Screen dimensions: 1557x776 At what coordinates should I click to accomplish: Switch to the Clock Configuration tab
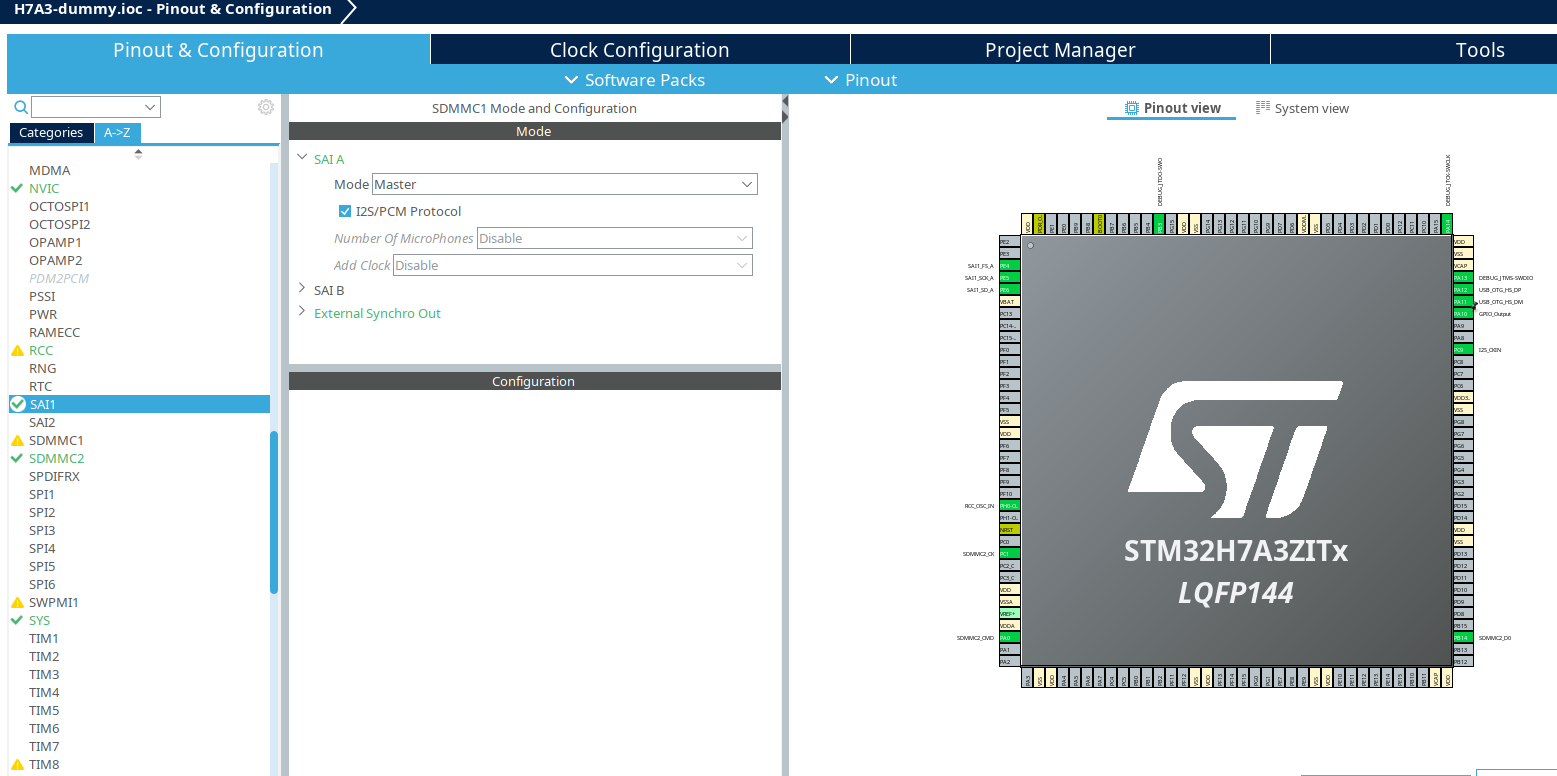[639, 49]
